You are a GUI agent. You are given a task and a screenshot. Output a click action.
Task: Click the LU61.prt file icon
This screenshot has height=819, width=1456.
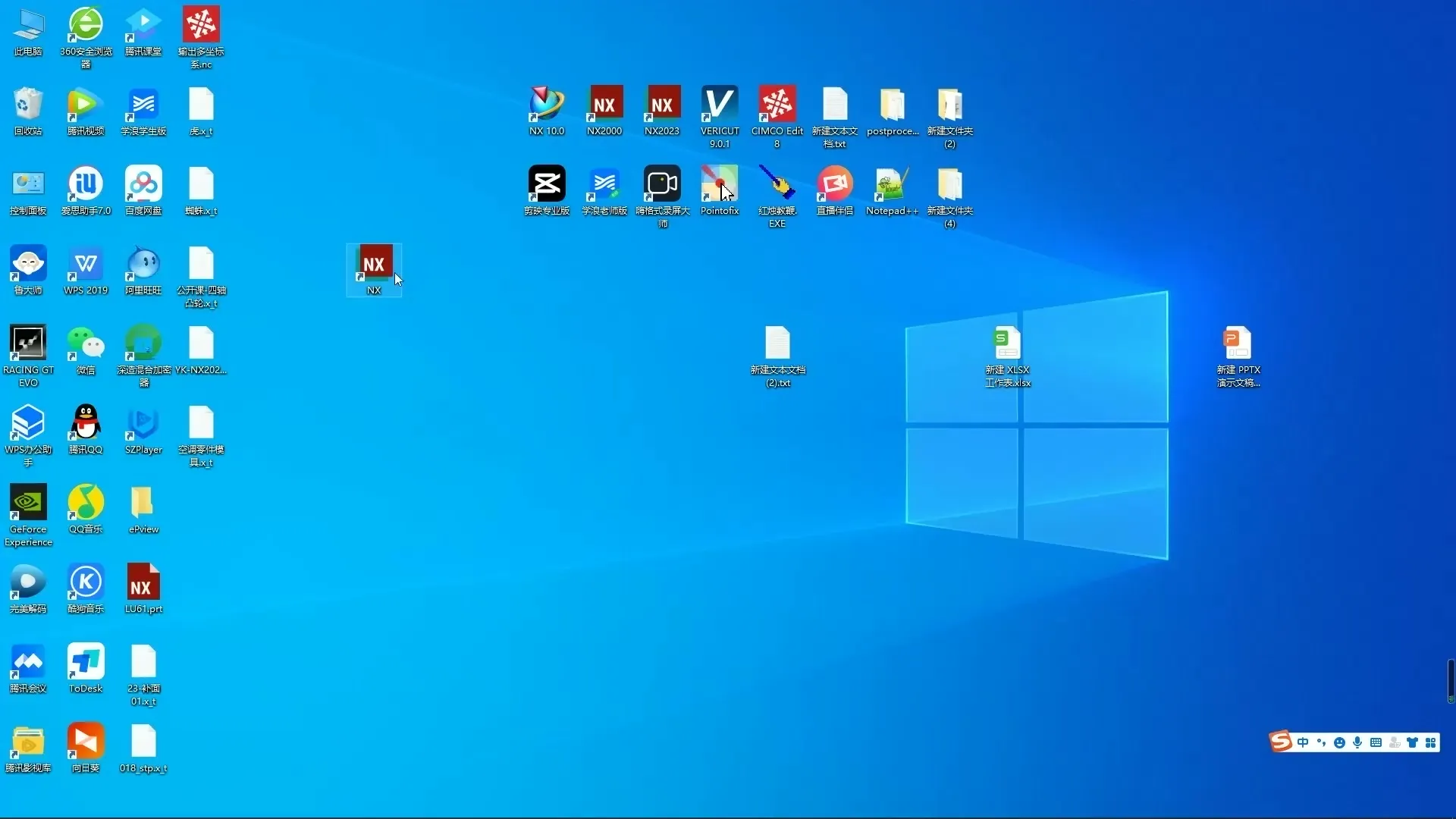[x=143, y=582]
